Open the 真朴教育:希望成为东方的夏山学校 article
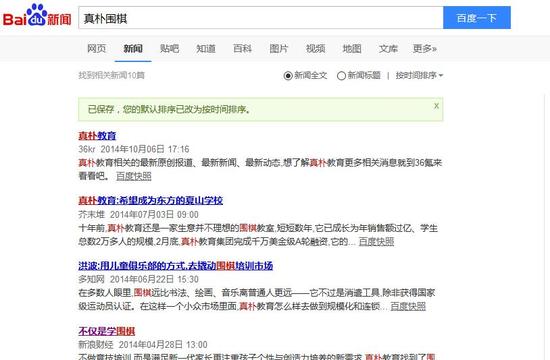Viewport: 550px width, 360px height. [x=150, y=200]
